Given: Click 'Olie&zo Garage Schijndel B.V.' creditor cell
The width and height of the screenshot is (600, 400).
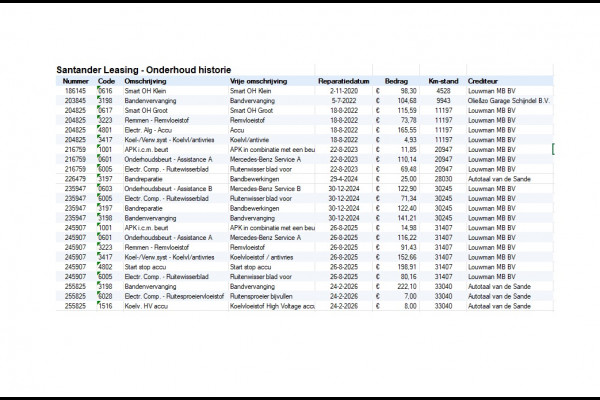Looking at the screenshot, I should 509,101.
